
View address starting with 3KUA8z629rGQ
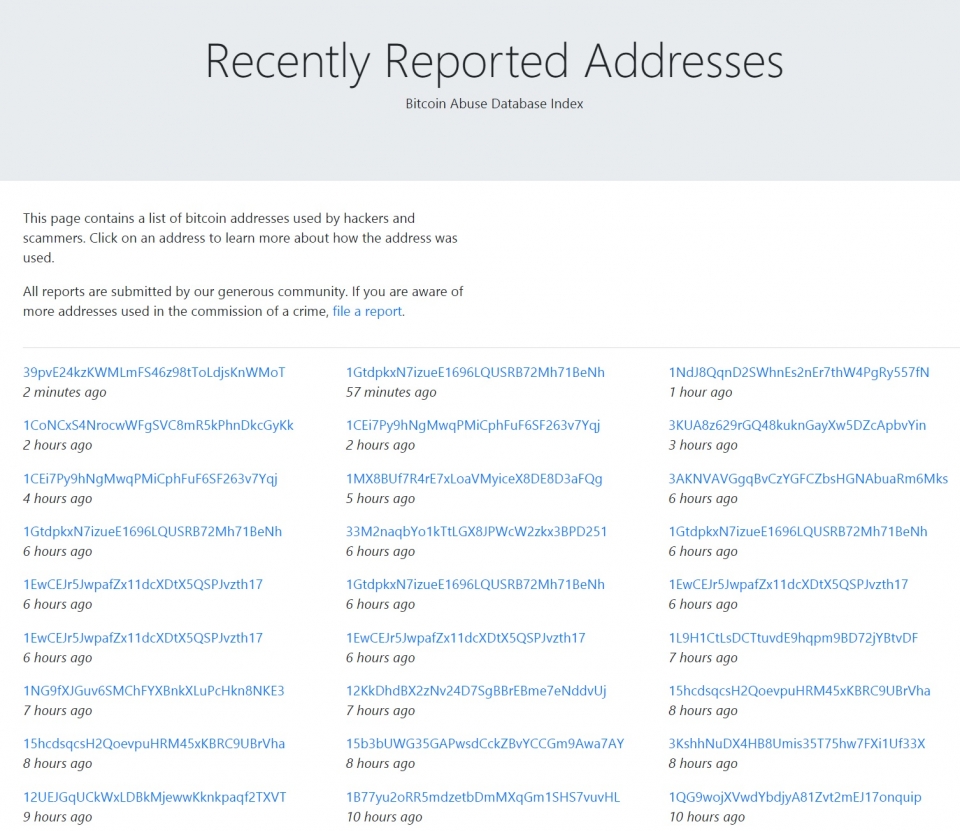(797, 425)
